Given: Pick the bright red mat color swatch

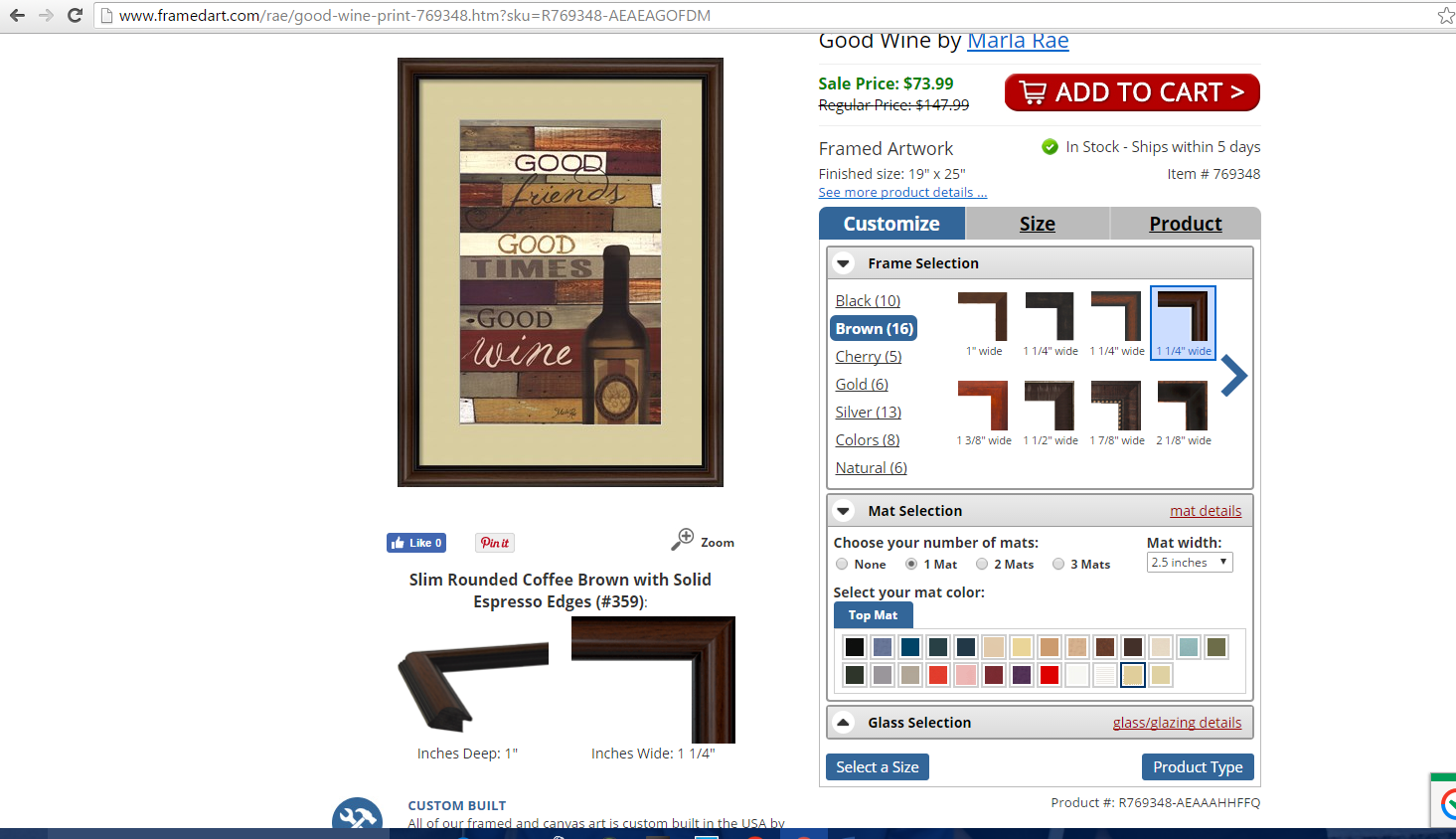Looking at the screenshot, I should coord(1050,675).
